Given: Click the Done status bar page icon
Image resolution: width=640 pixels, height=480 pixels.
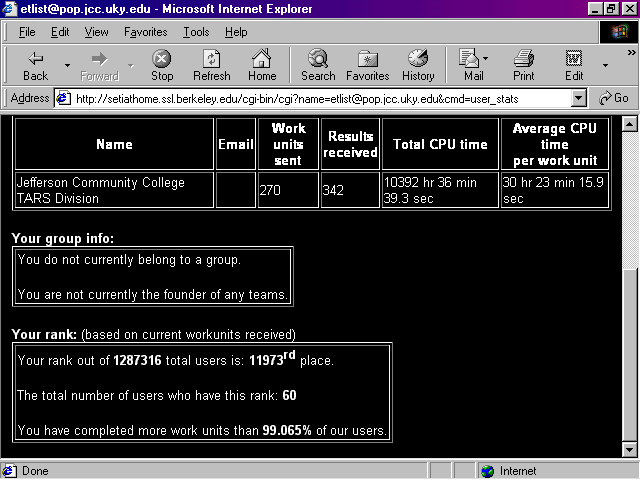Looking at the screenshot, I should coord(9,471).
